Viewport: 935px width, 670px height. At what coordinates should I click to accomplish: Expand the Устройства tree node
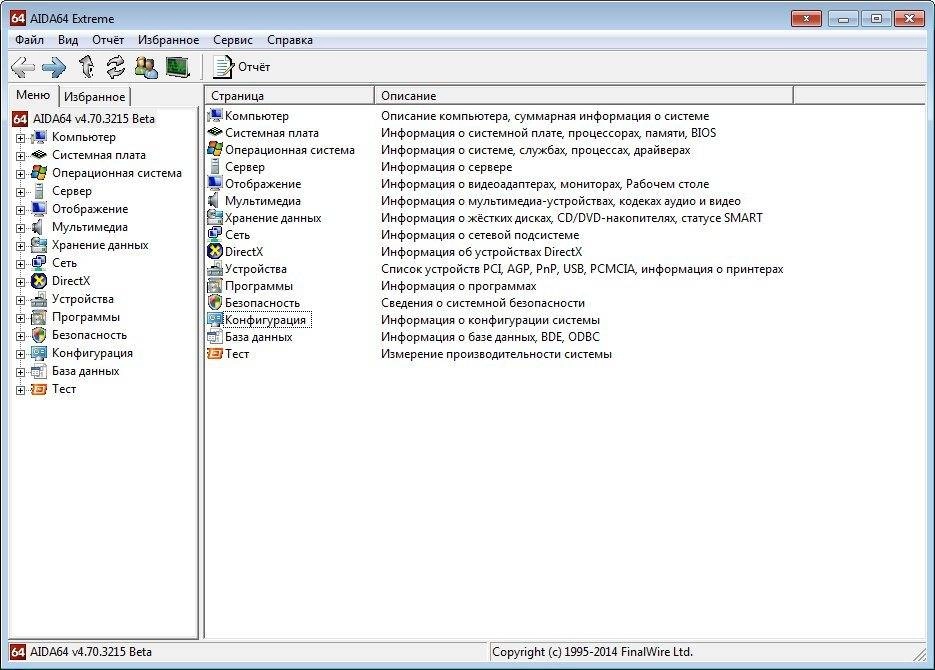pyautogui.click(x=20, y=300)
